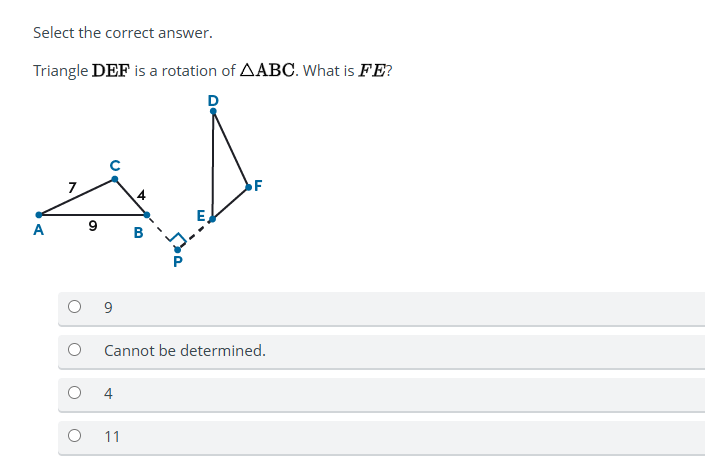Pick the radio button for answer 4

pos(75,393)
